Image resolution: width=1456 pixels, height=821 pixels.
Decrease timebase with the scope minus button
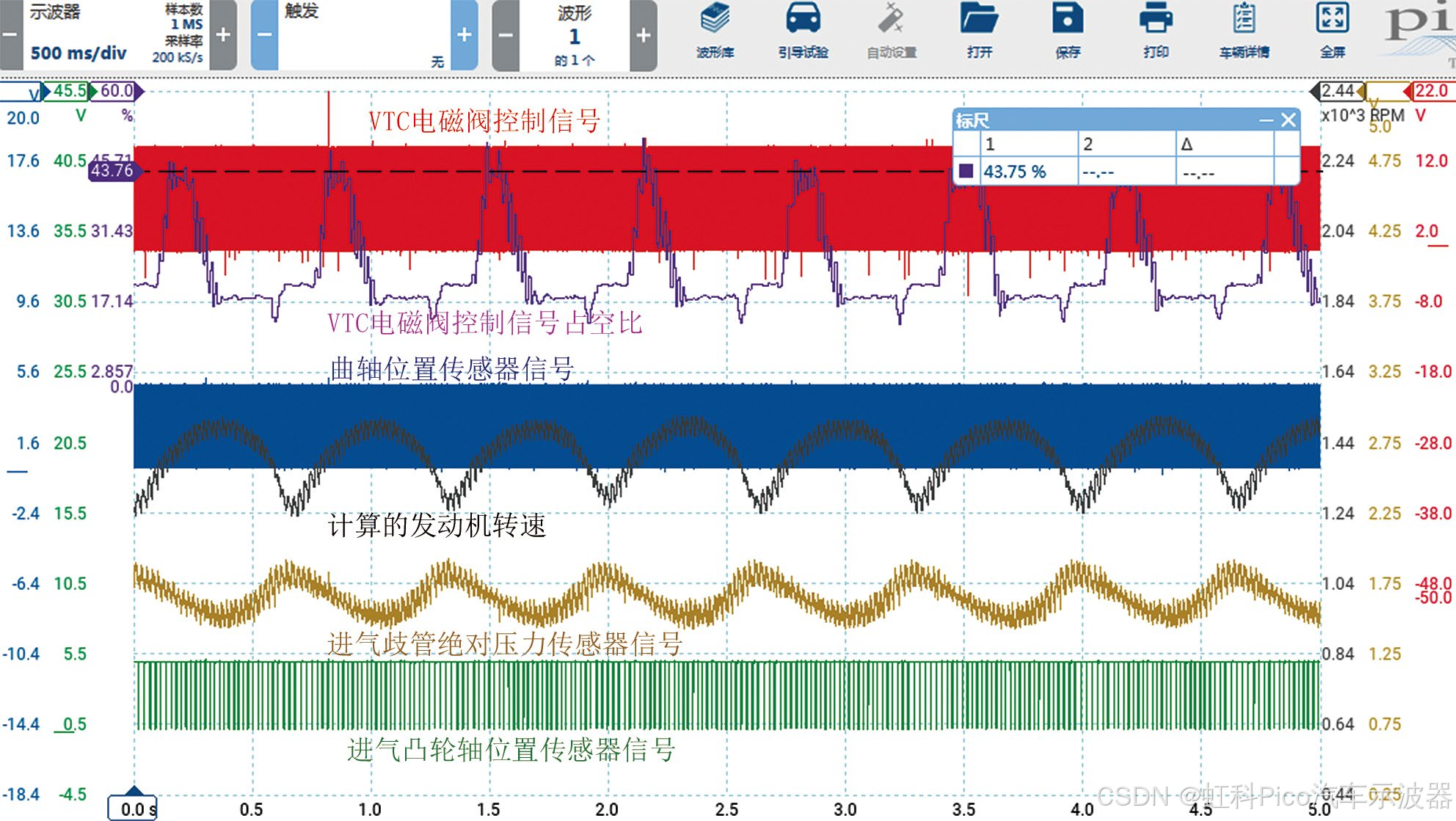(x=10, y=34)
